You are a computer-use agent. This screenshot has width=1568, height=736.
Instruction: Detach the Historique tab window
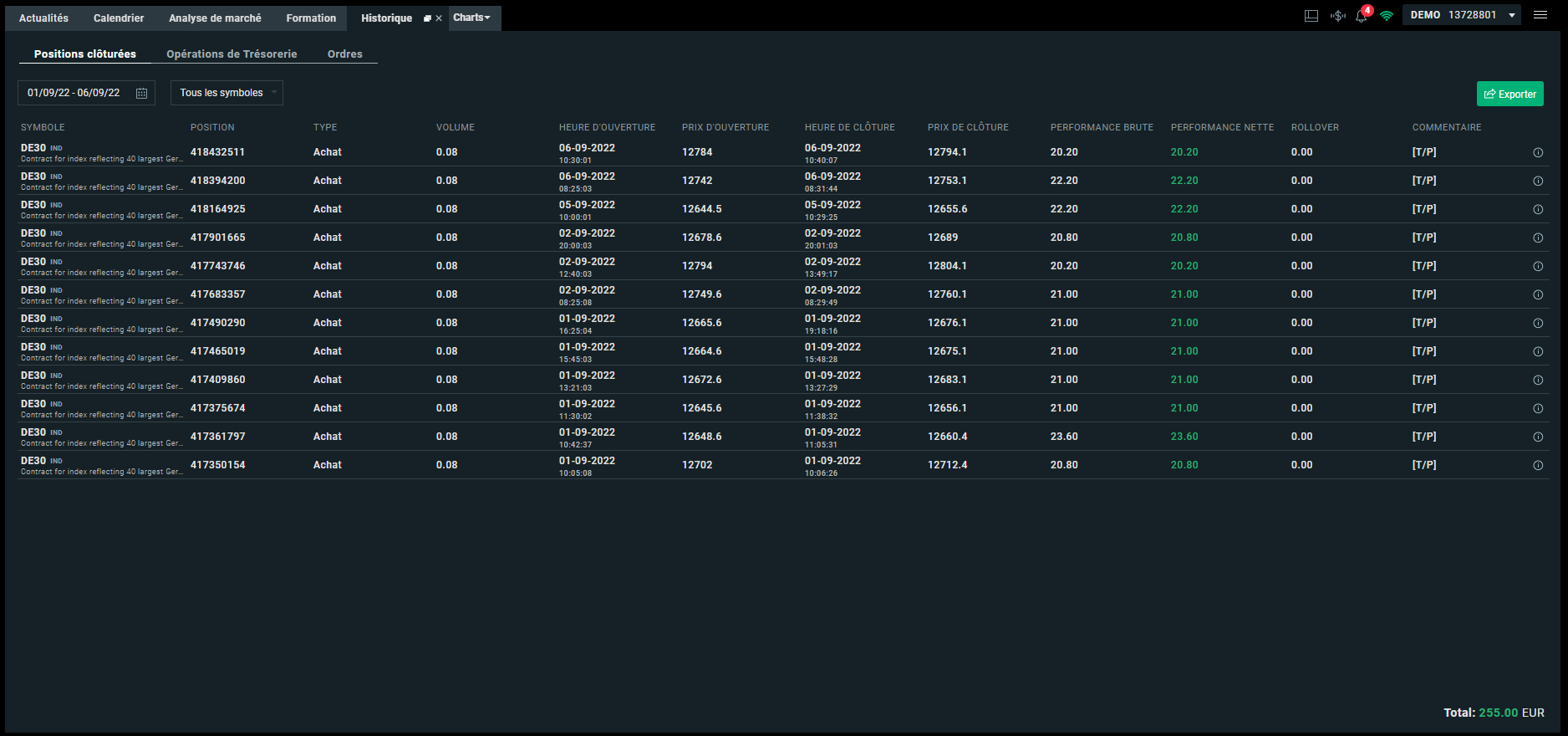(427, 18)
